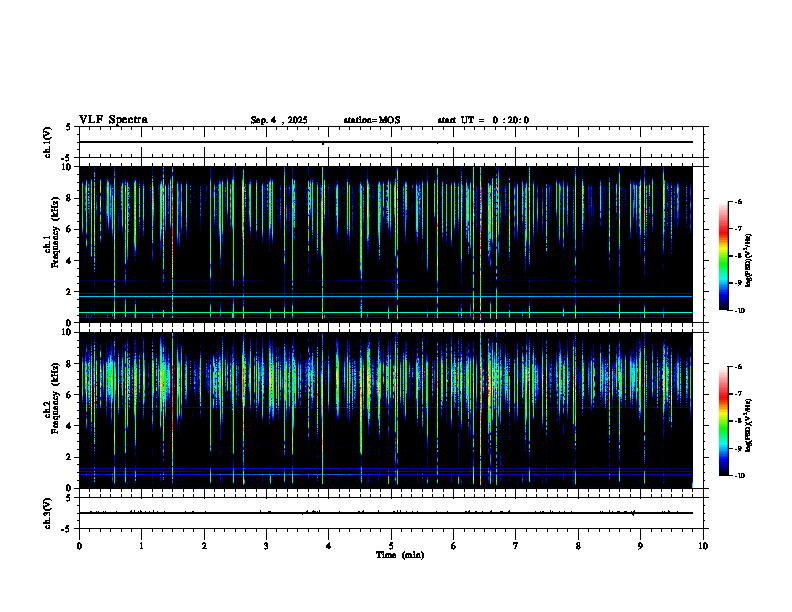792x612 pixels.
Task: Click the 'Time (min)' axis label
Action: coord(400,555)
